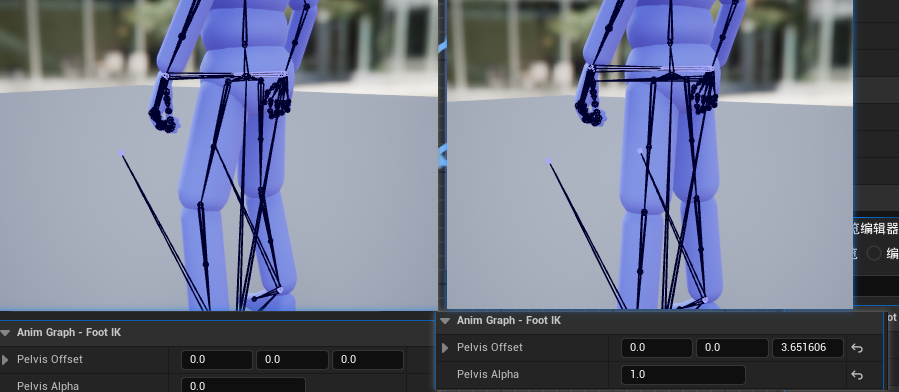Click the 编辑器 label text
The width and height of the screenshot is (899, 392).
877,229
